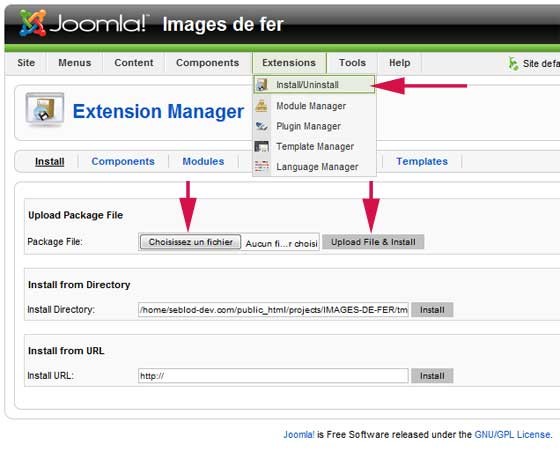Screen dimensions: 560x452
Task: Click the green Site default icon
Action: point(513,64)
